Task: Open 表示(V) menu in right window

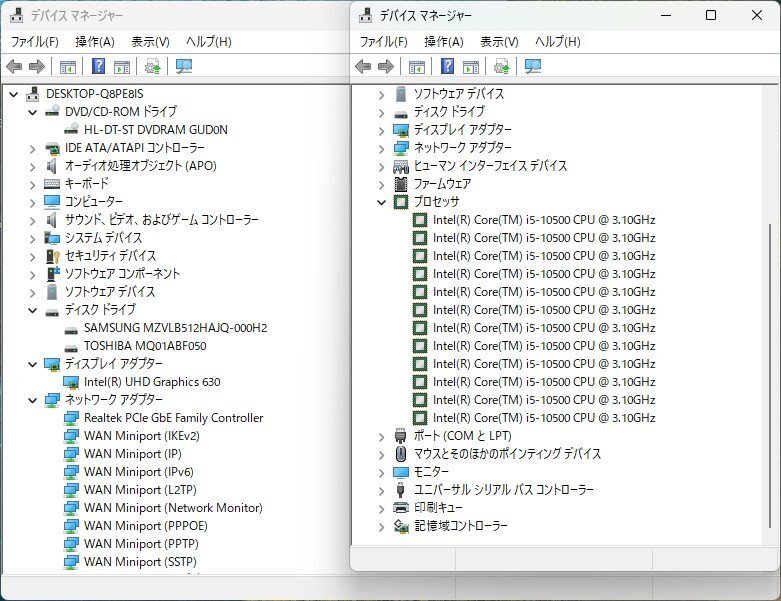Action: click(x=499, y=42)
